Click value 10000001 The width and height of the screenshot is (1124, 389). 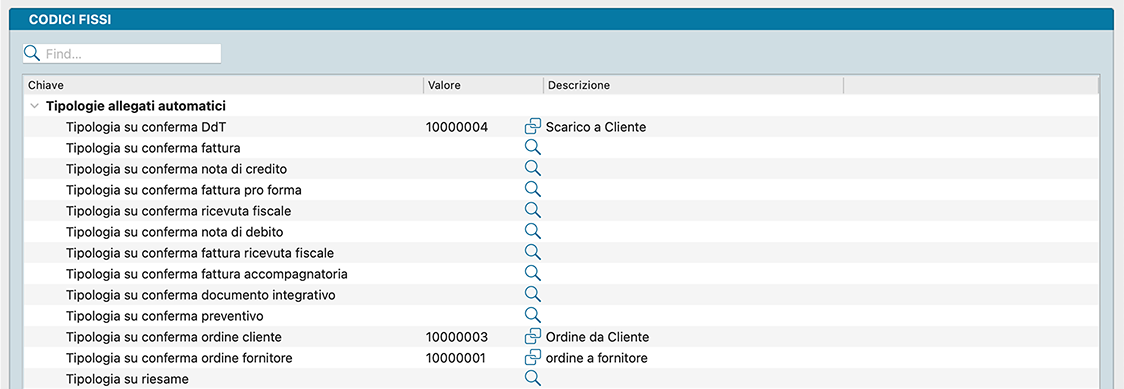(457, 357)
